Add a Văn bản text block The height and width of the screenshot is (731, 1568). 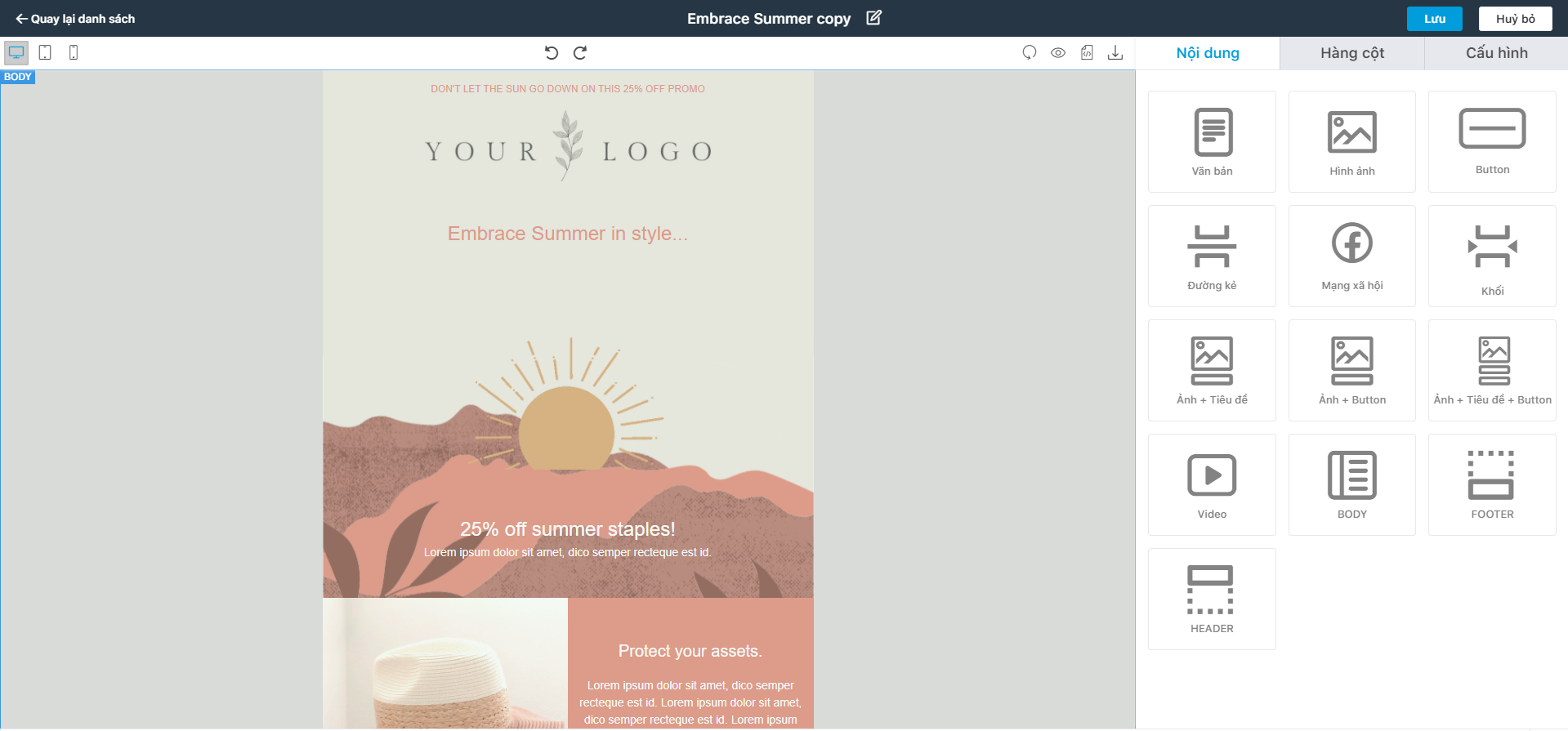point(1212,142)
